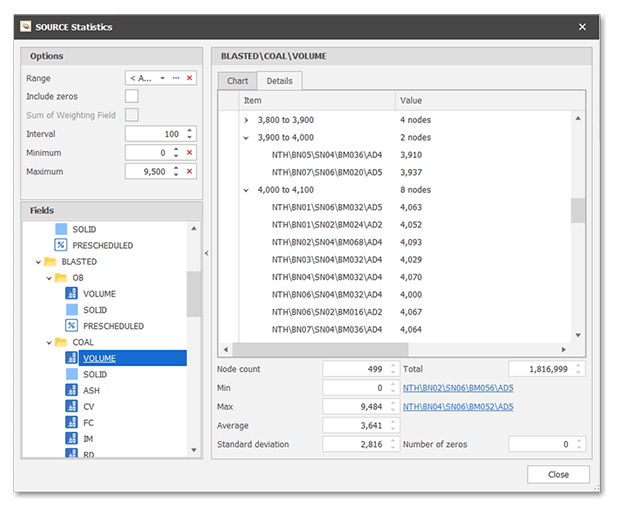Image resolution: width=634 pixels, height=518 pixels.
Task: Open the Min node link NTH\BN02\SN06\BM056\AD5
Action: pos(458,388)
